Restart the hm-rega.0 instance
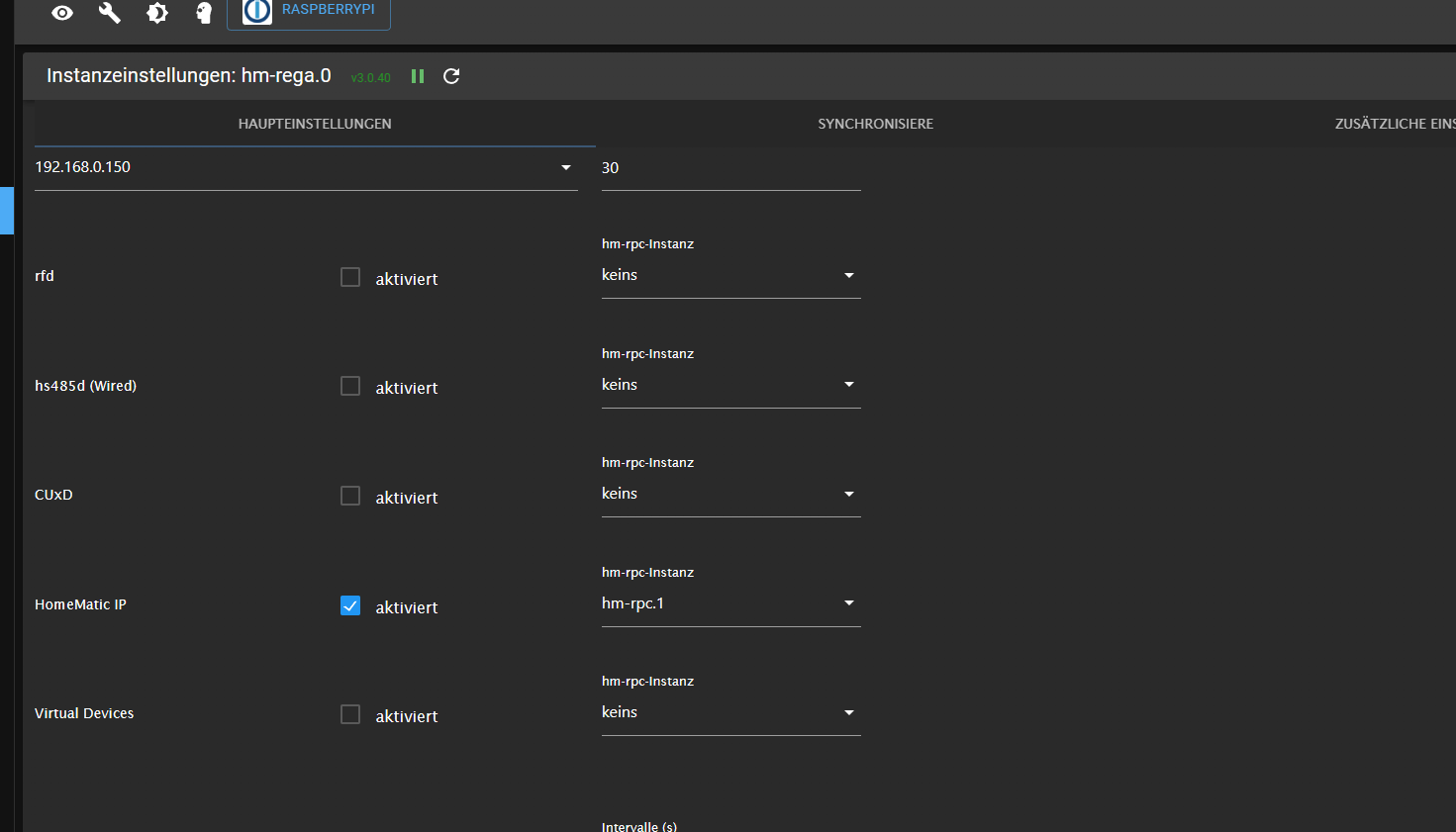This screenshot has height=832, width=1456. pyautogui.click(x=451, y=76)
